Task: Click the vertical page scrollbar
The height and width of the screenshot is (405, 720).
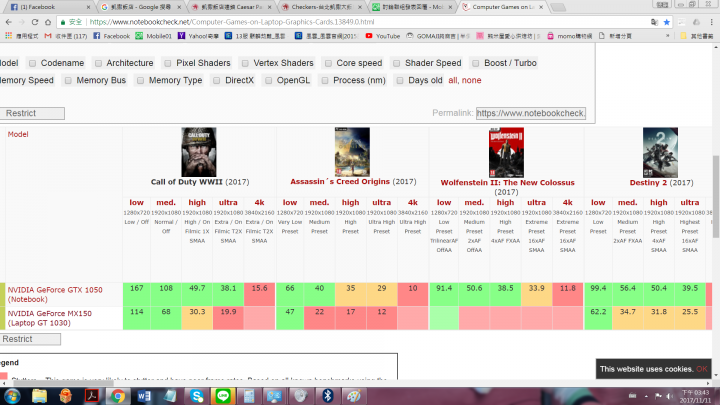Action: (716, 197)
